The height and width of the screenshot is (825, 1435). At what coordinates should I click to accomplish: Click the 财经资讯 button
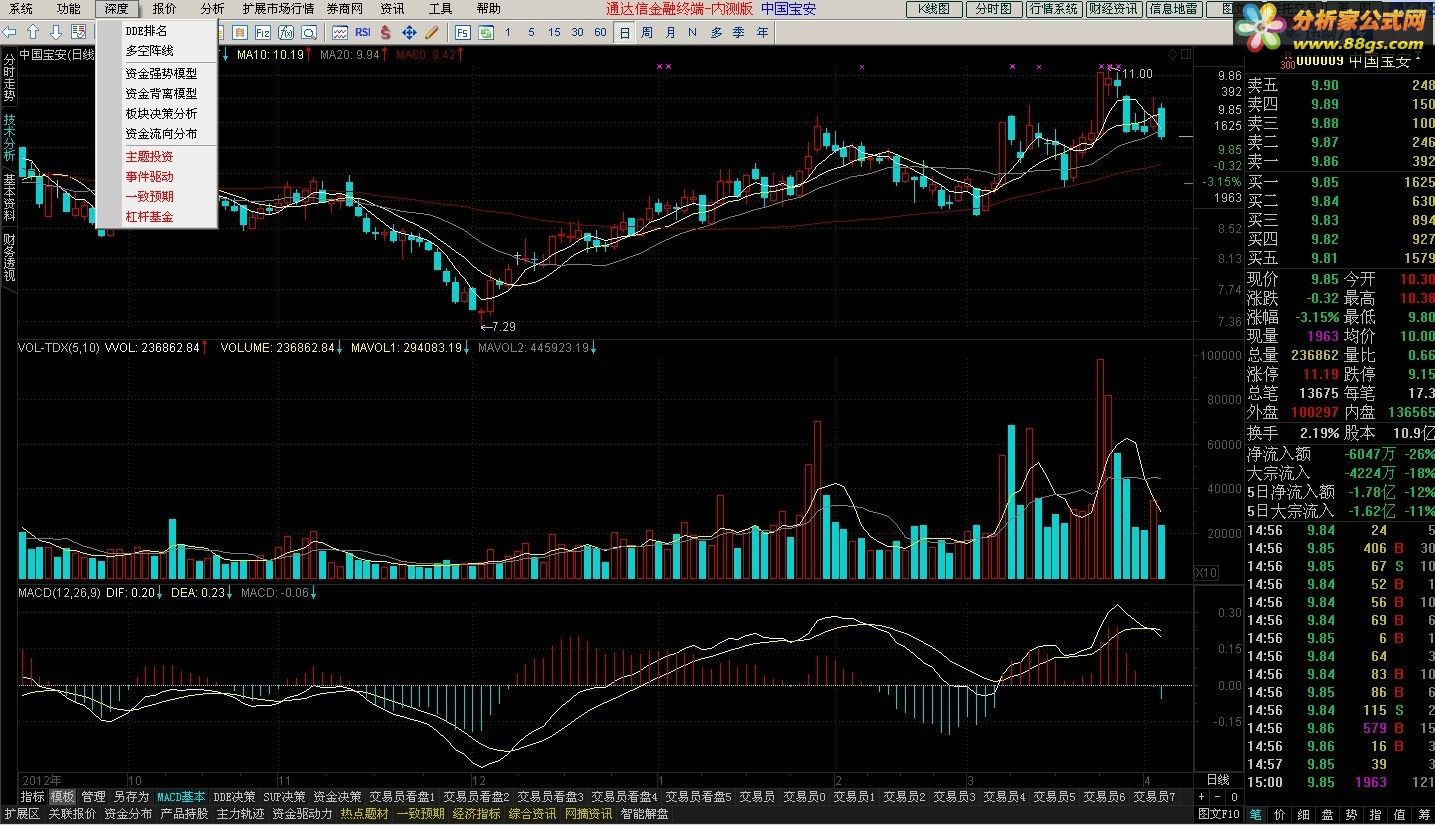(1113, 9)
